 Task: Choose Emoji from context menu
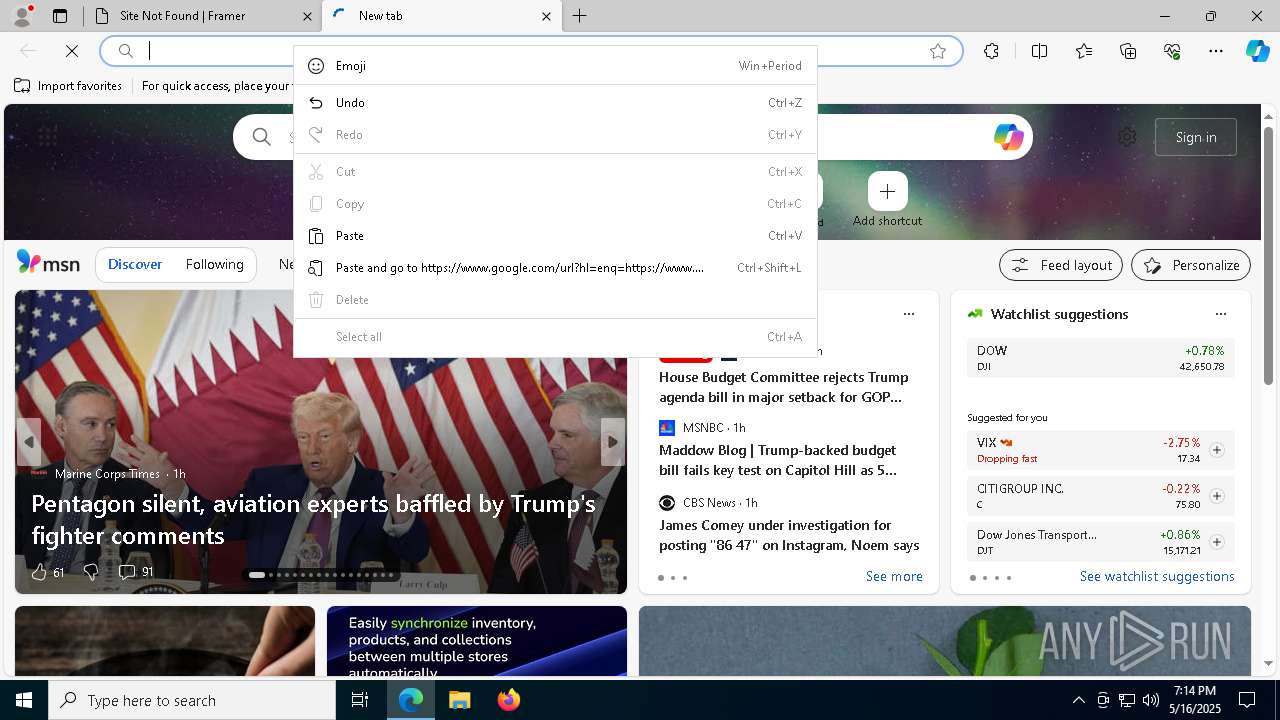point(555,66)
